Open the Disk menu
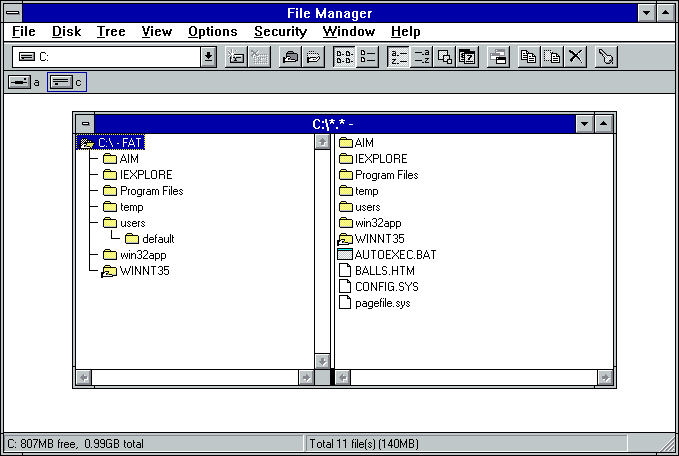 66,31
